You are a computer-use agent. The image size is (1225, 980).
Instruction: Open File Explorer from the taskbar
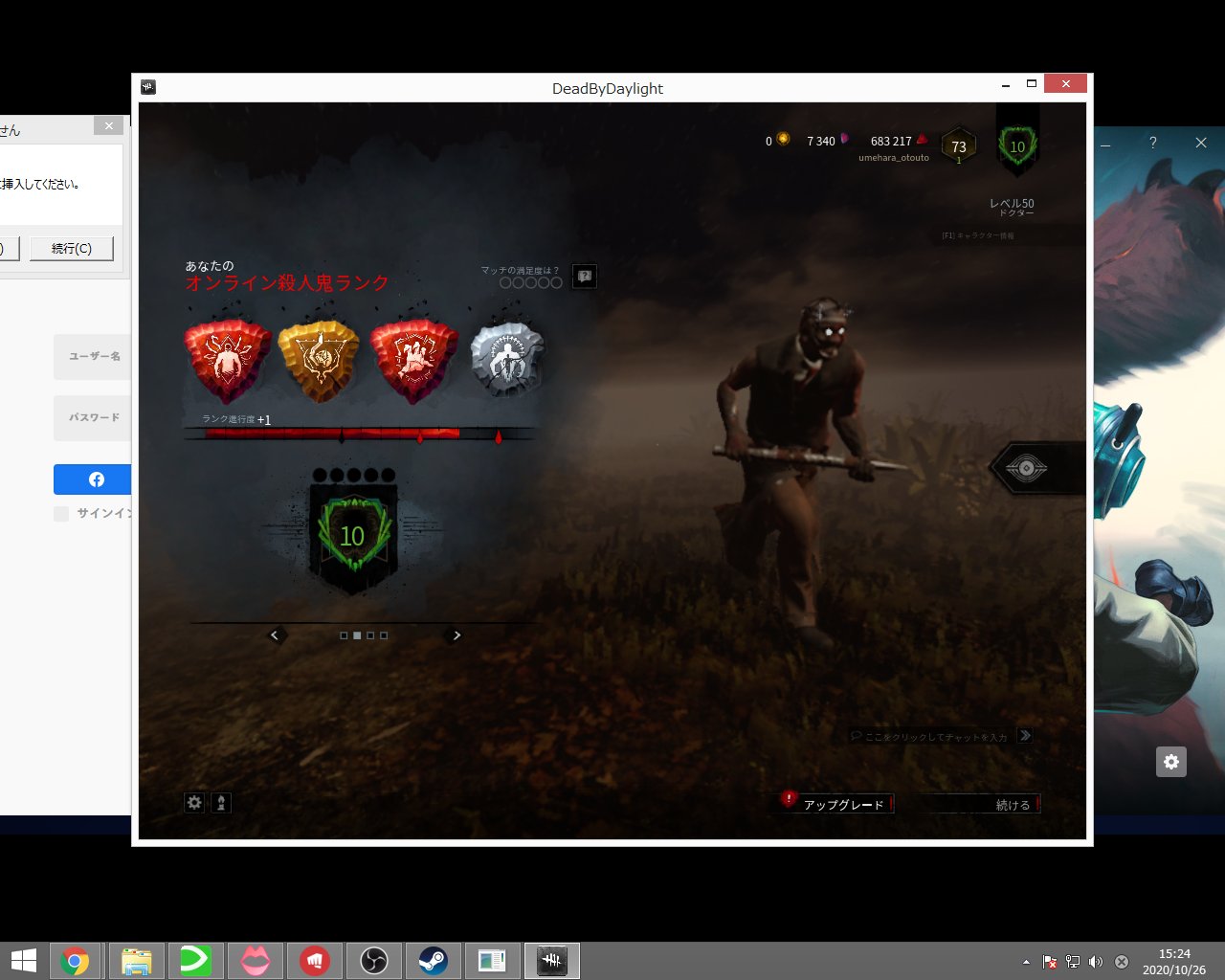[x=136, y=961]
